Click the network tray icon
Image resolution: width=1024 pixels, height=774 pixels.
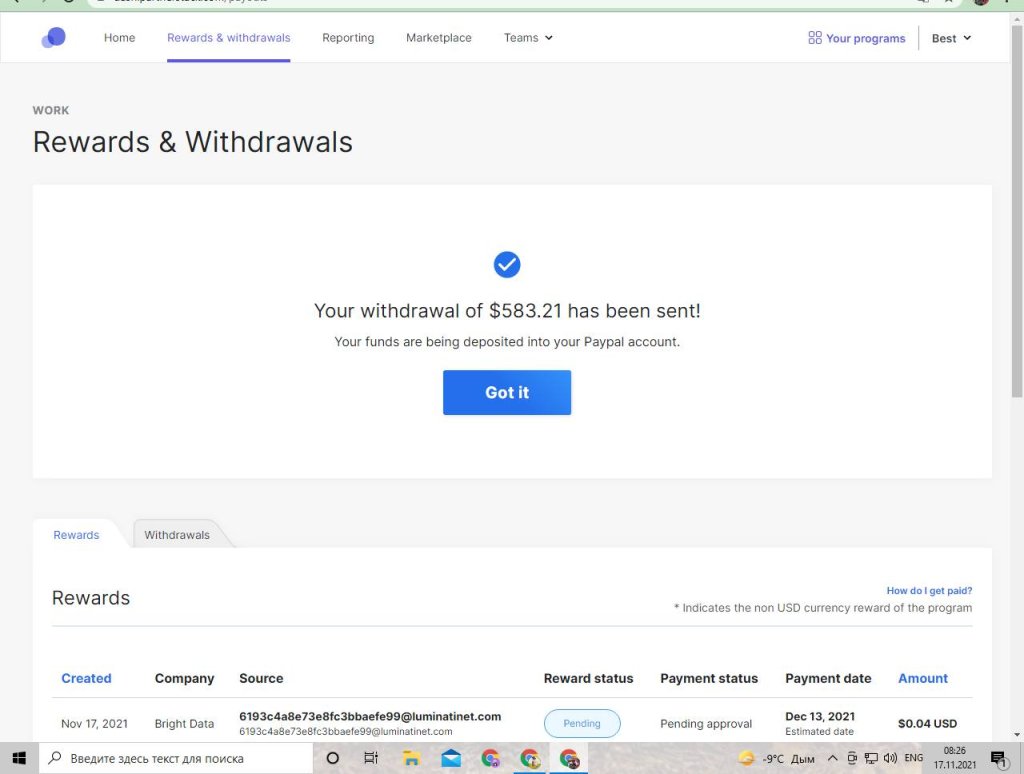pos(871,758)
